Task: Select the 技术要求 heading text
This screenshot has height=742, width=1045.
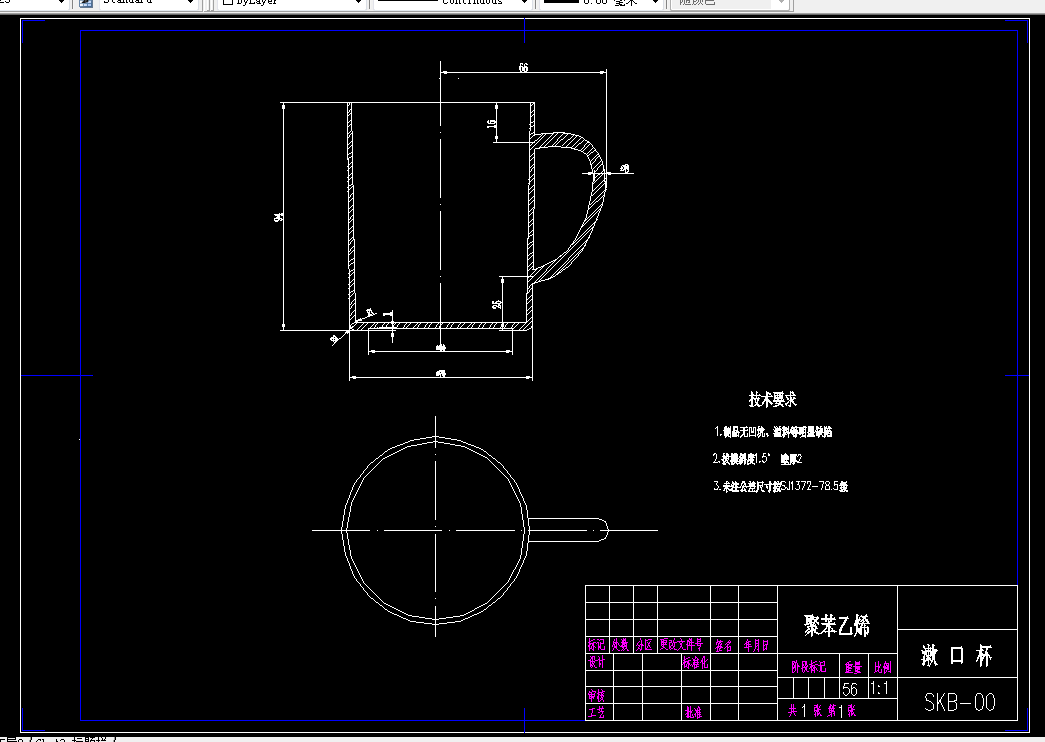Action: tap(772, 400)
